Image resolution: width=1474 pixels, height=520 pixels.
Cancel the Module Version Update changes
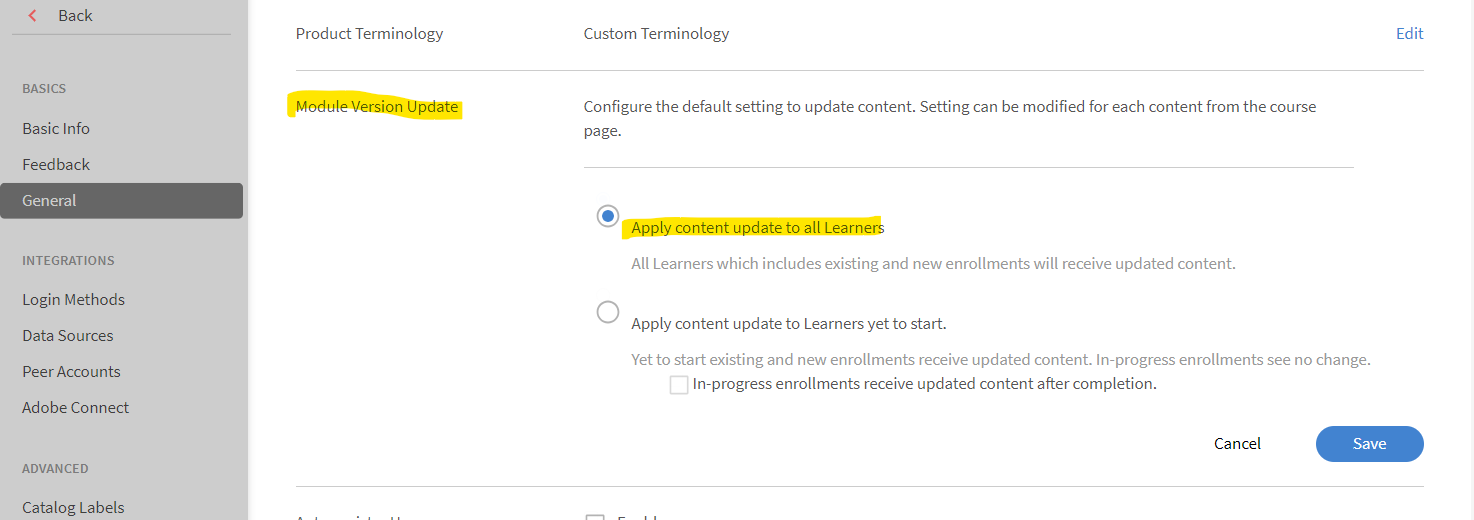(1237, 444)
